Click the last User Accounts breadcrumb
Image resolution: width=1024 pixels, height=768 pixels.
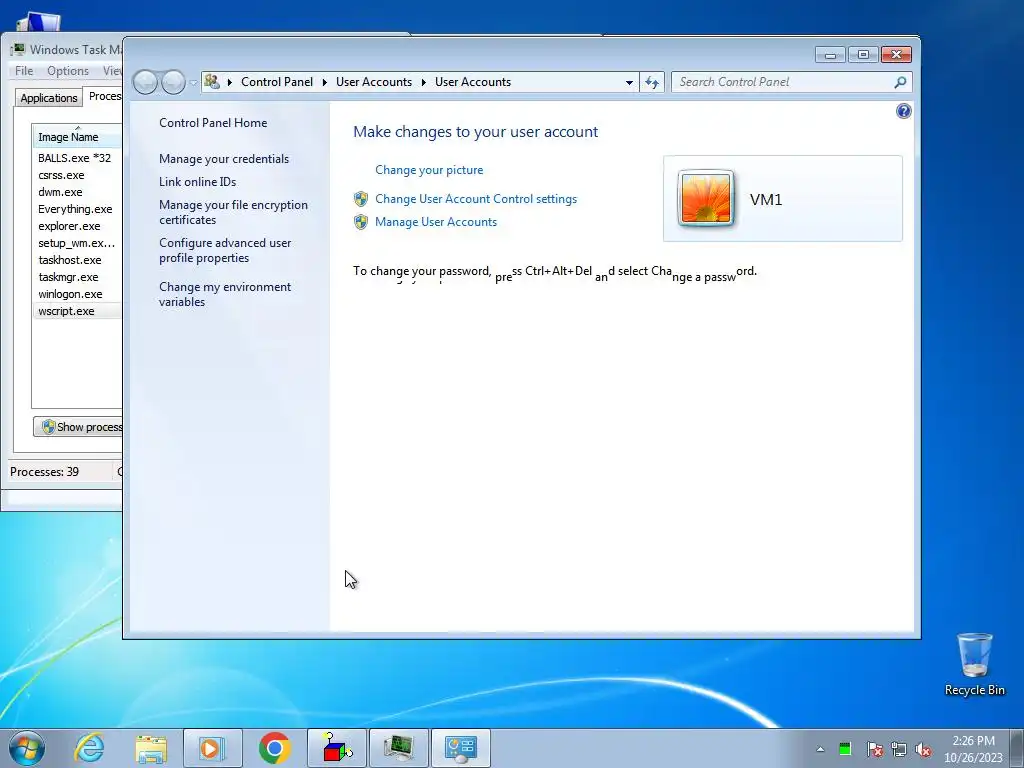click(473, 82)
